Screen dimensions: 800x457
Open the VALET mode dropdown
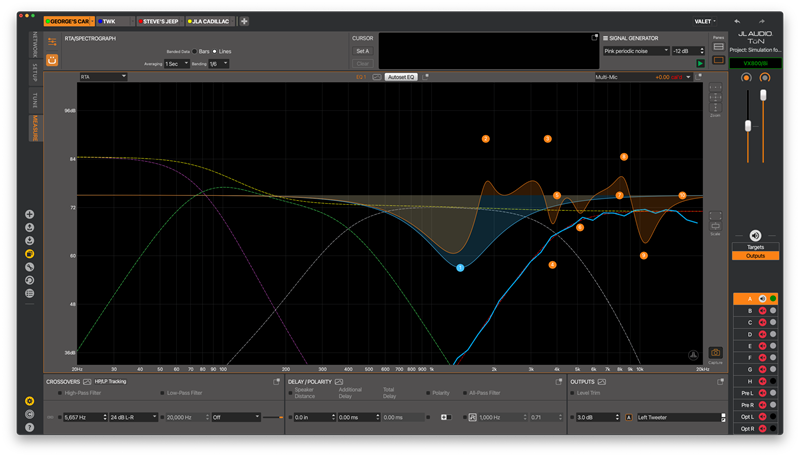(x=705, y=21)
